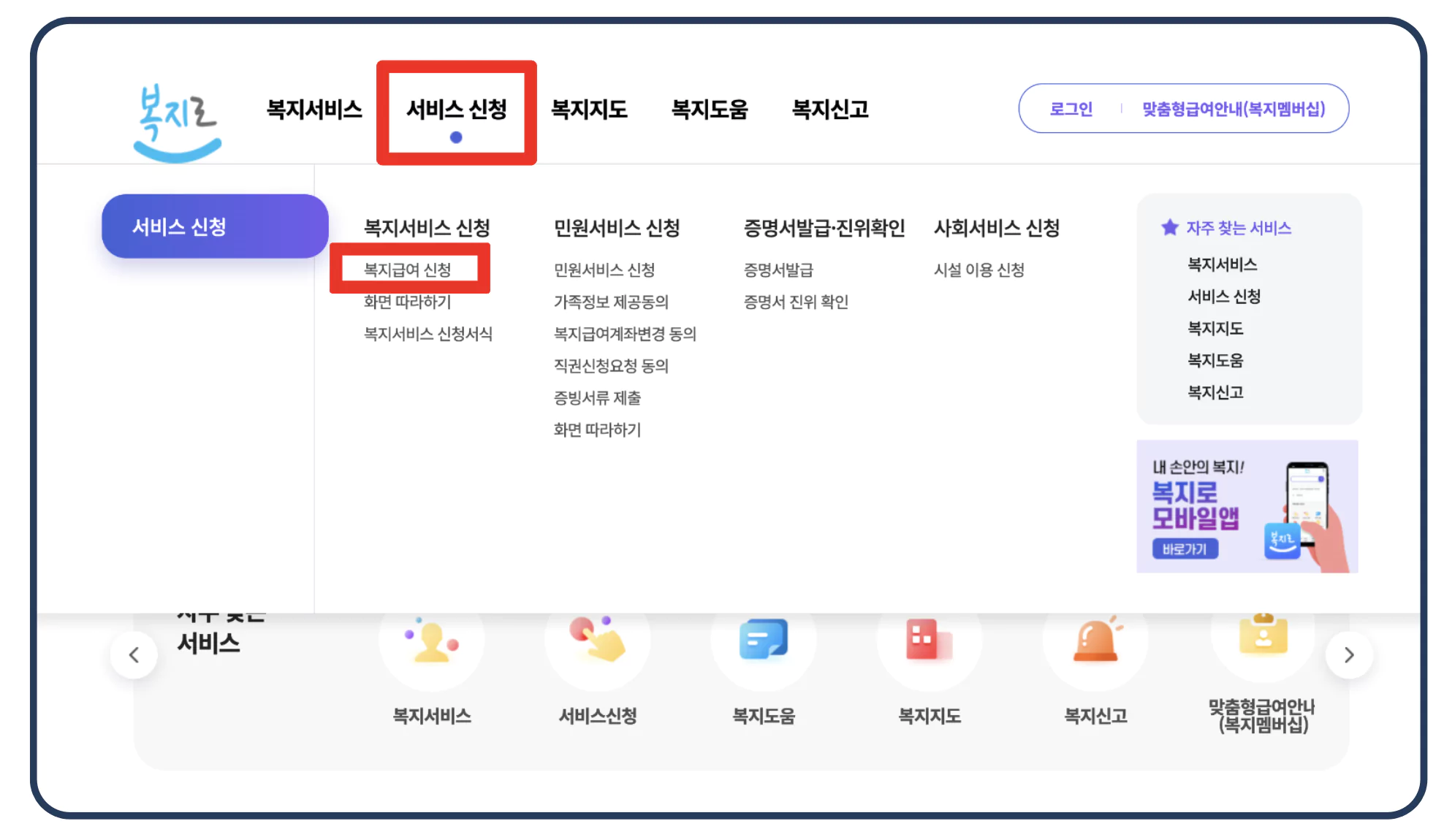Open the 복지서비스 top menu
Screen dimensions: 1444x840
314,110
